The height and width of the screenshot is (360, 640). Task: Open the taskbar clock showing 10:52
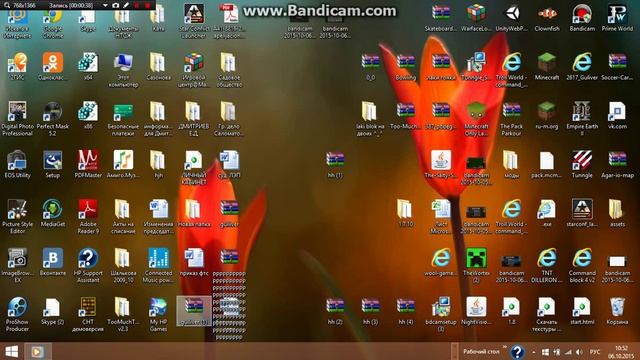tap(621, 352)
